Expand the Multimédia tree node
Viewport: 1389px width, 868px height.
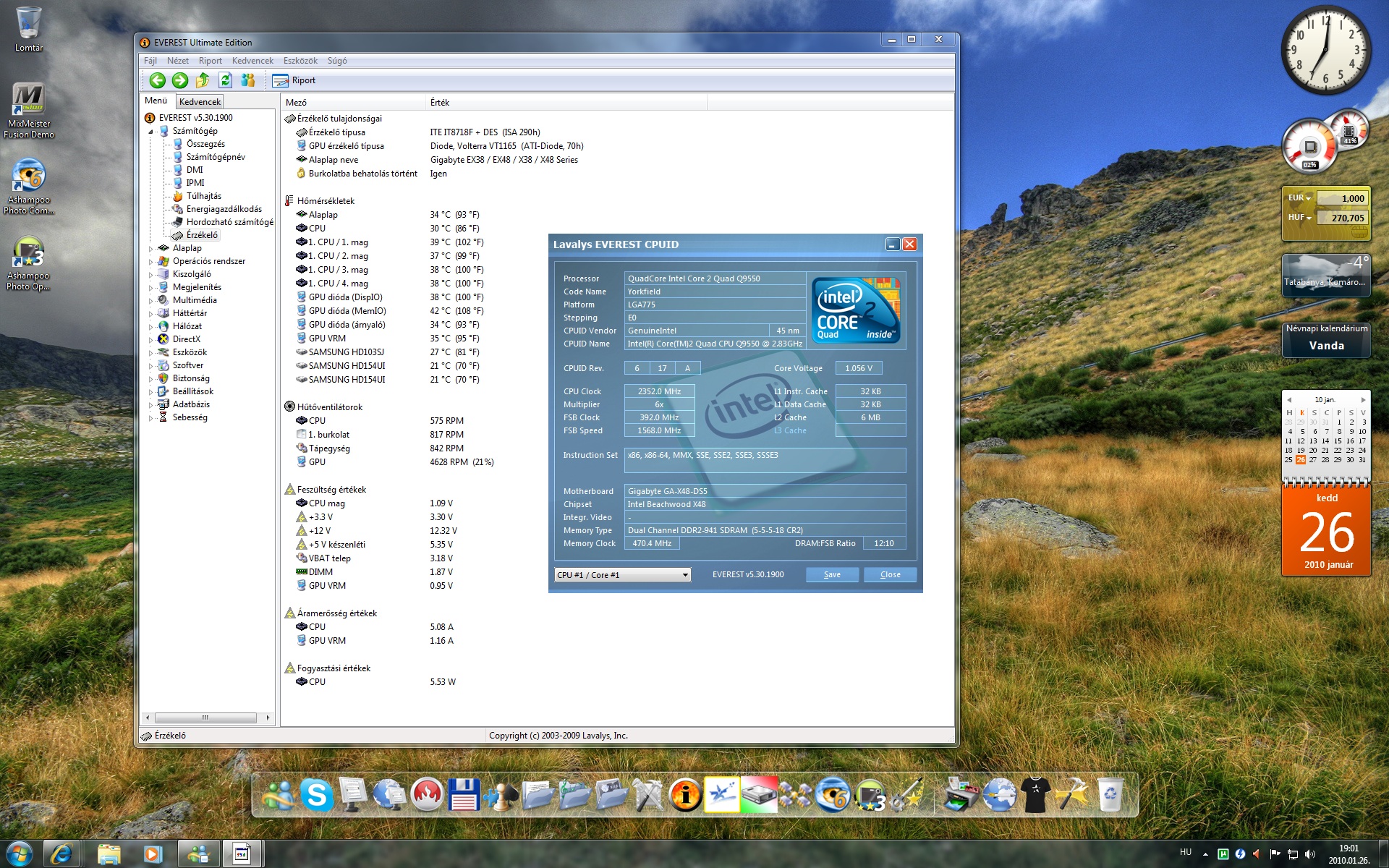point(151,301)
